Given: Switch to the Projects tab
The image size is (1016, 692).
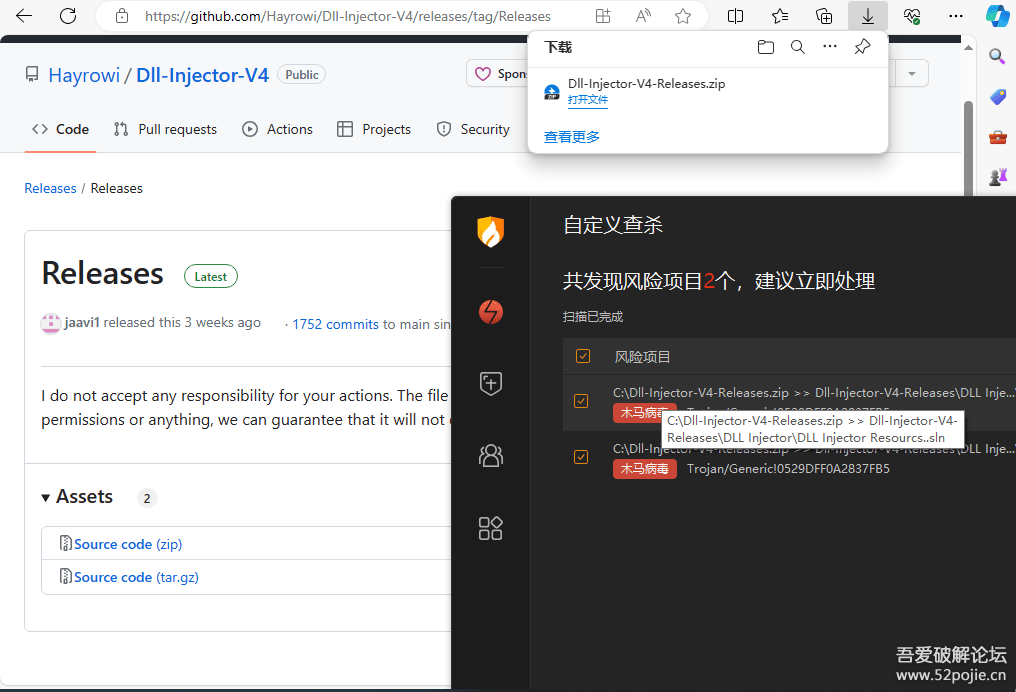Looking at the screenshot, I should click(x=374, y=130).
